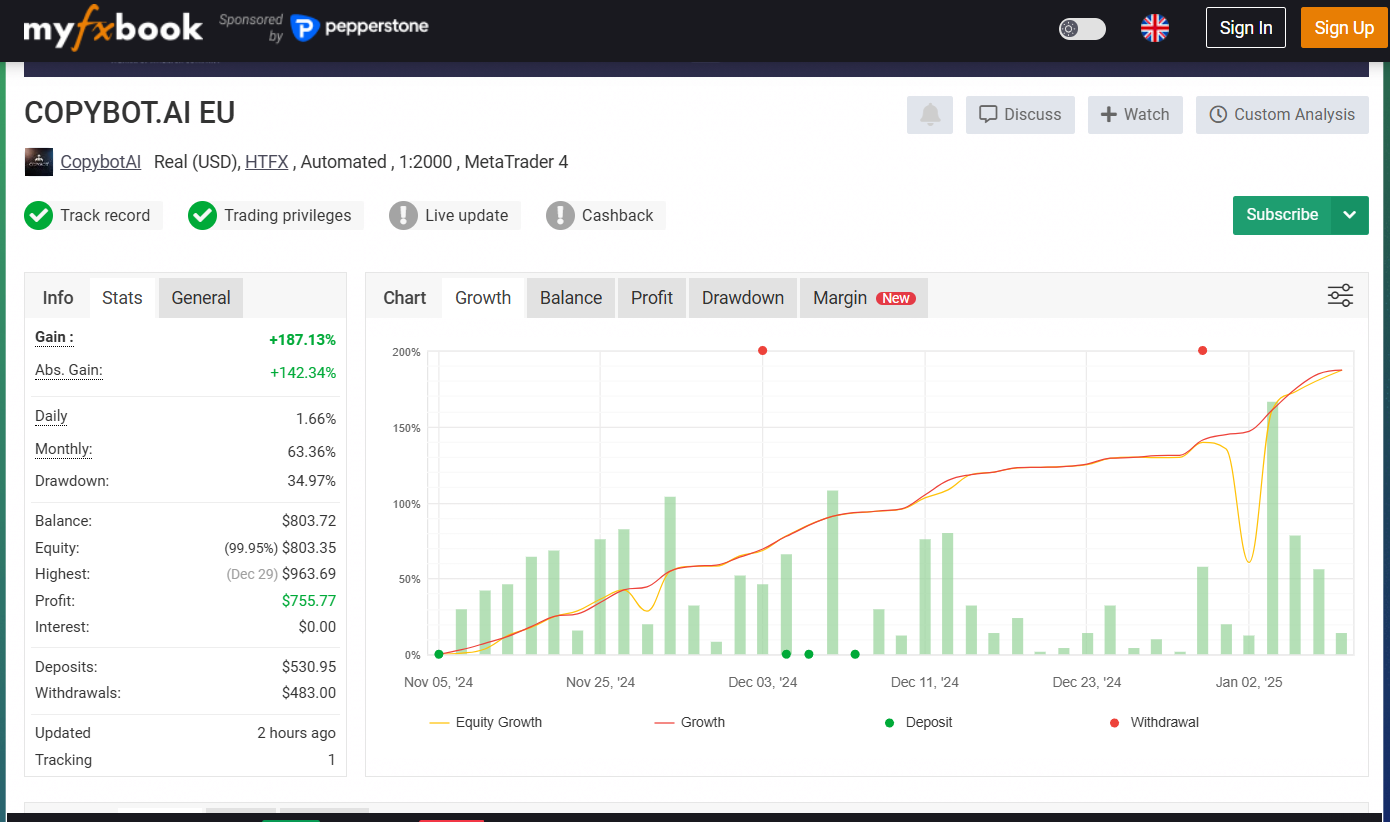Click the red withdrawal marker near Dec 03
Screen dimensions: 1390x822
[762, 350]
